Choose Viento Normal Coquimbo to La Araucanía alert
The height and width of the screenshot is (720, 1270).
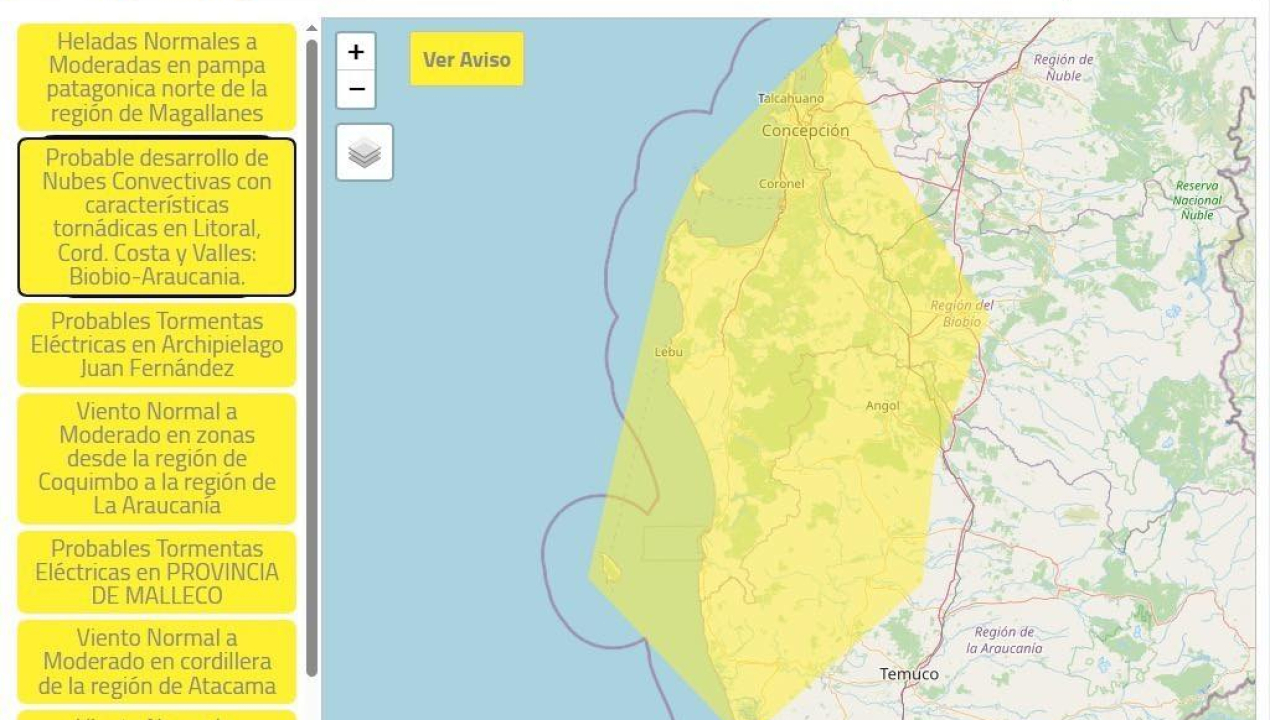tap(157, 458)
